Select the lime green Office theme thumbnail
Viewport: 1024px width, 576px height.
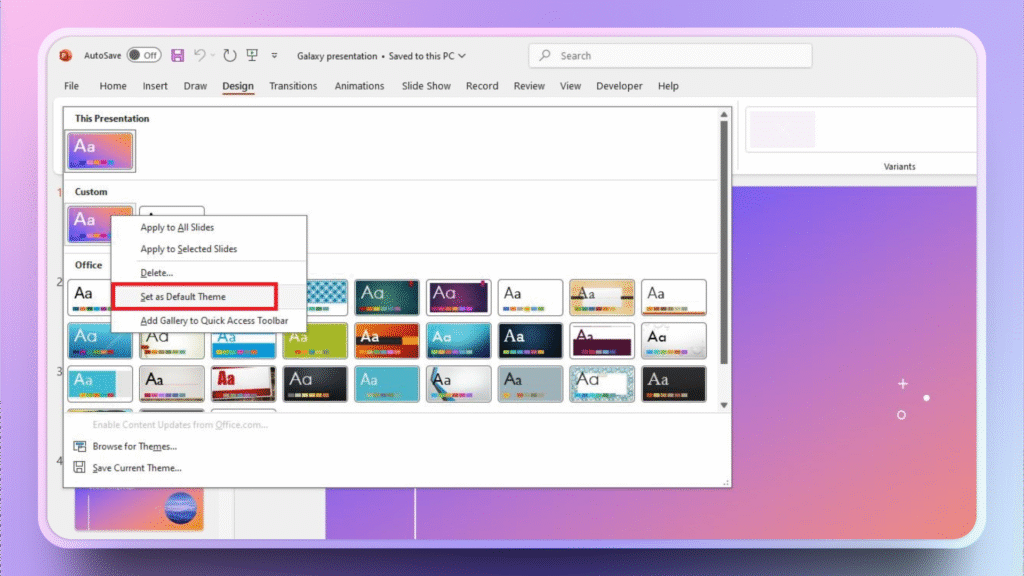click(315, 340)
